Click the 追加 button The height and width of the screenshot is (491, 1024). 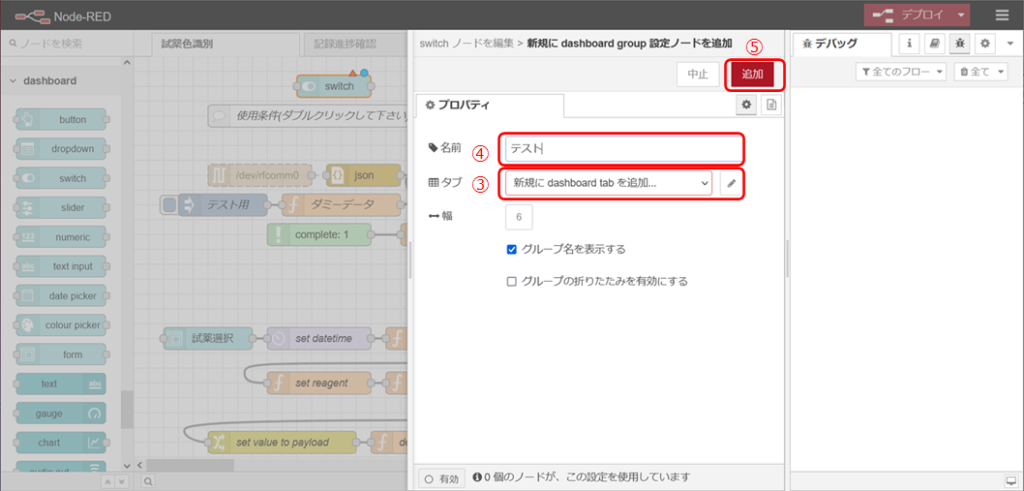click(x=752, y=74)
